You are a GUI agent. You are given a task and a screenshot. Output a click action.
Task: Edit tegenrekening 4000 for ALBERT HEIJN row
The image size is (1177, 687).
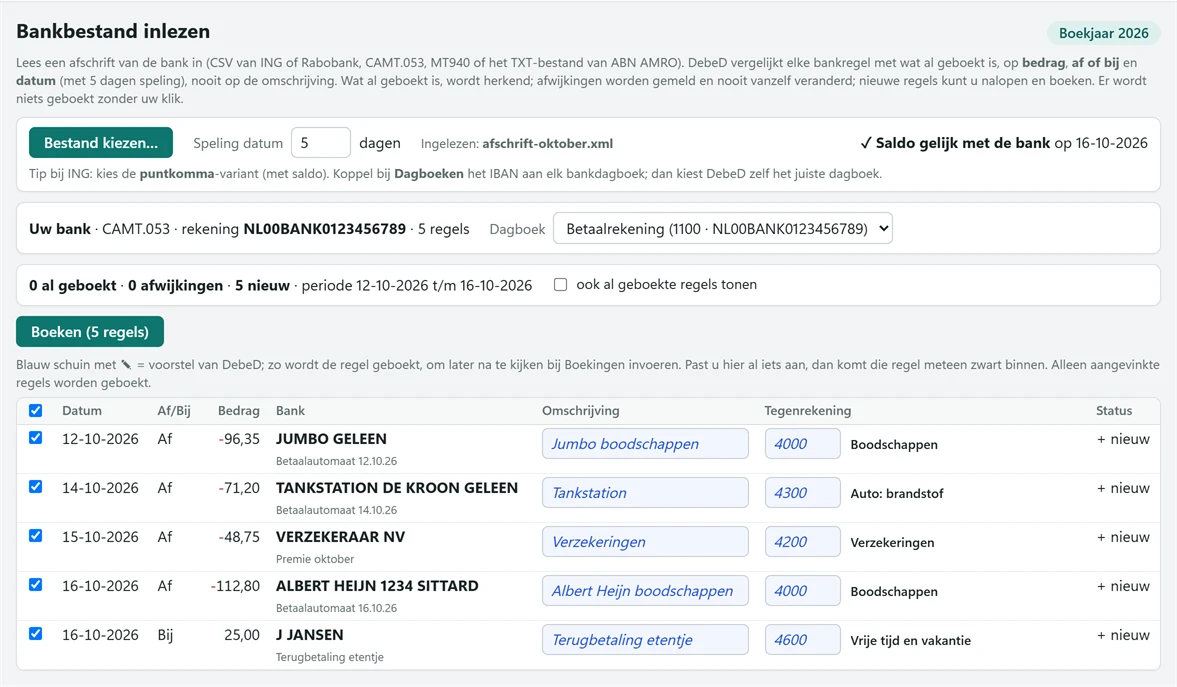[802, 591]
